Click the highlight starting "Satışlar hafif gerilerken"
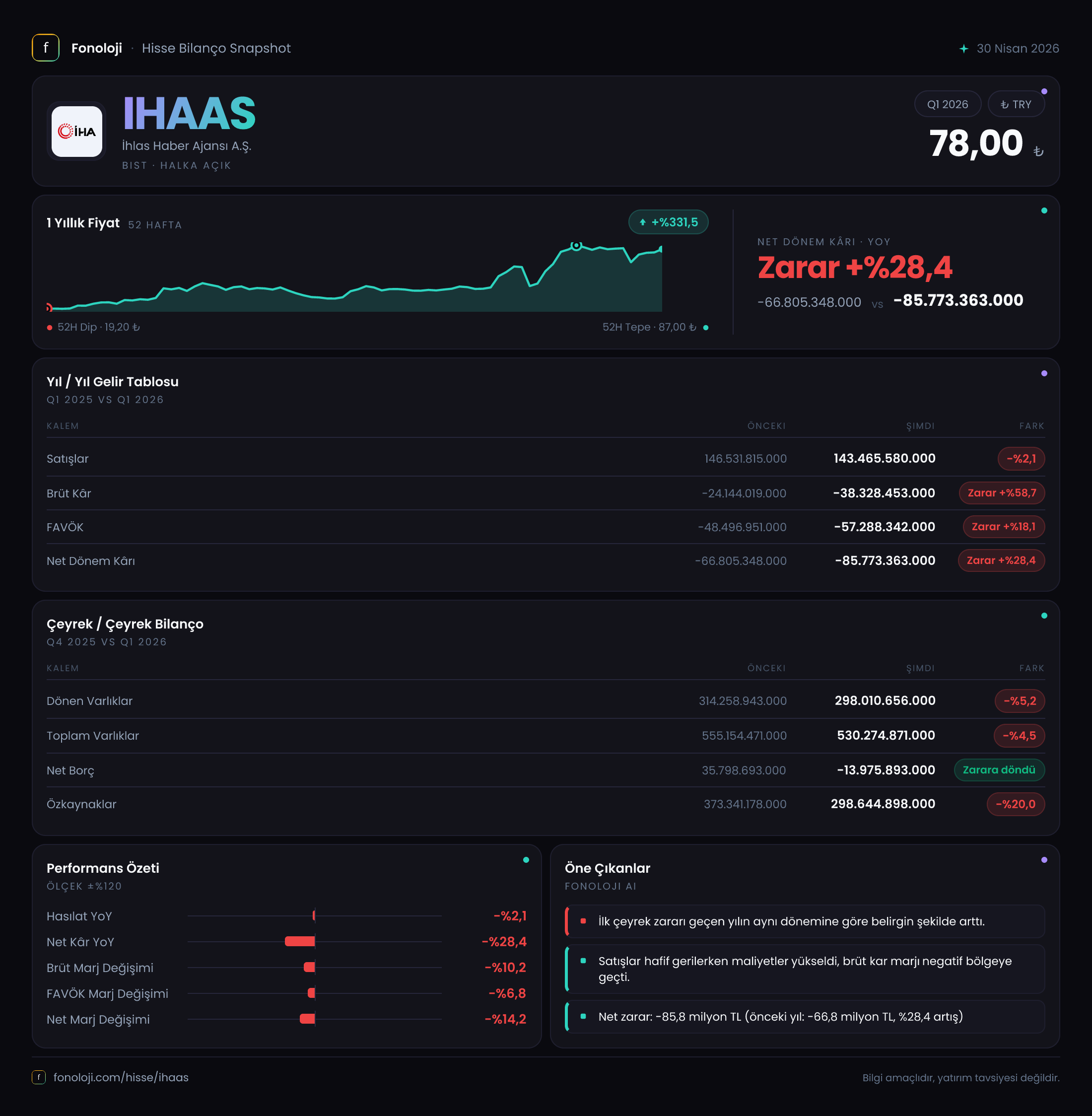The height and width of the screenshot is (1116, 1092). [x=805, y=969]
